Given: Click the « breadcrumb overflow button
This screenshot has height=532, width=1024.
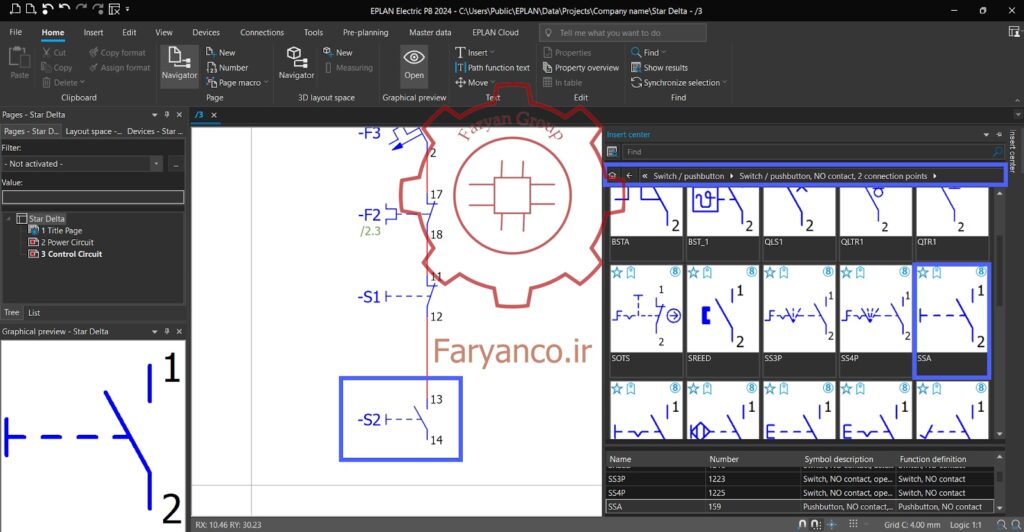Looking at the screenshot, I should [x=645, y=176].
